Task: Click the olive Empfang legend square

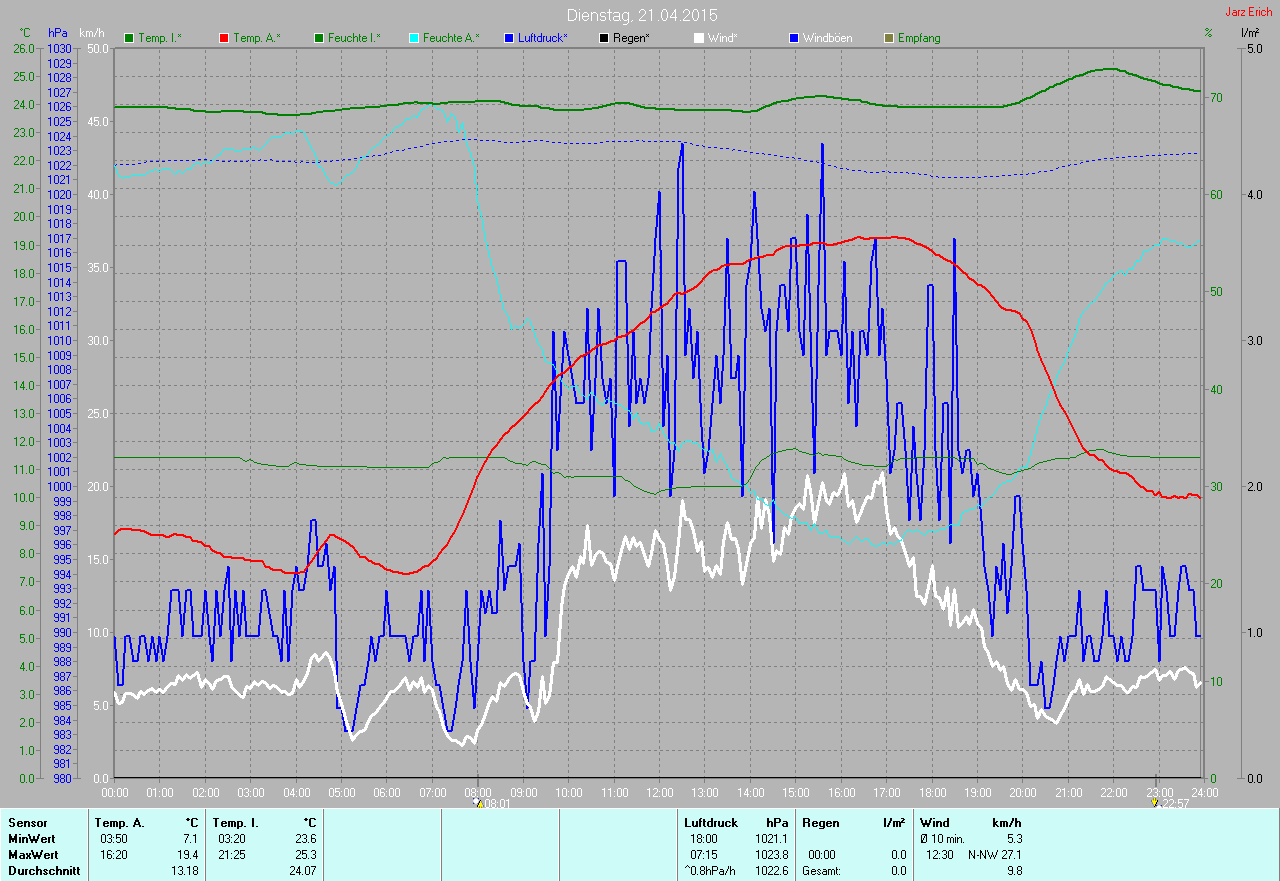Action: (889, 38)
